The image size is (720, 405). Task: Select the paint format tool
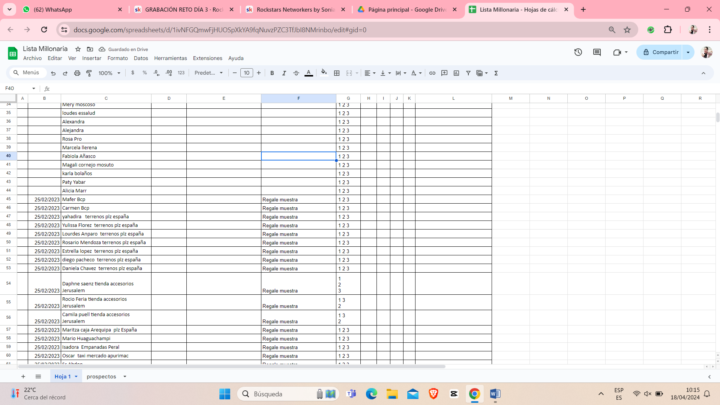point(89,73)
